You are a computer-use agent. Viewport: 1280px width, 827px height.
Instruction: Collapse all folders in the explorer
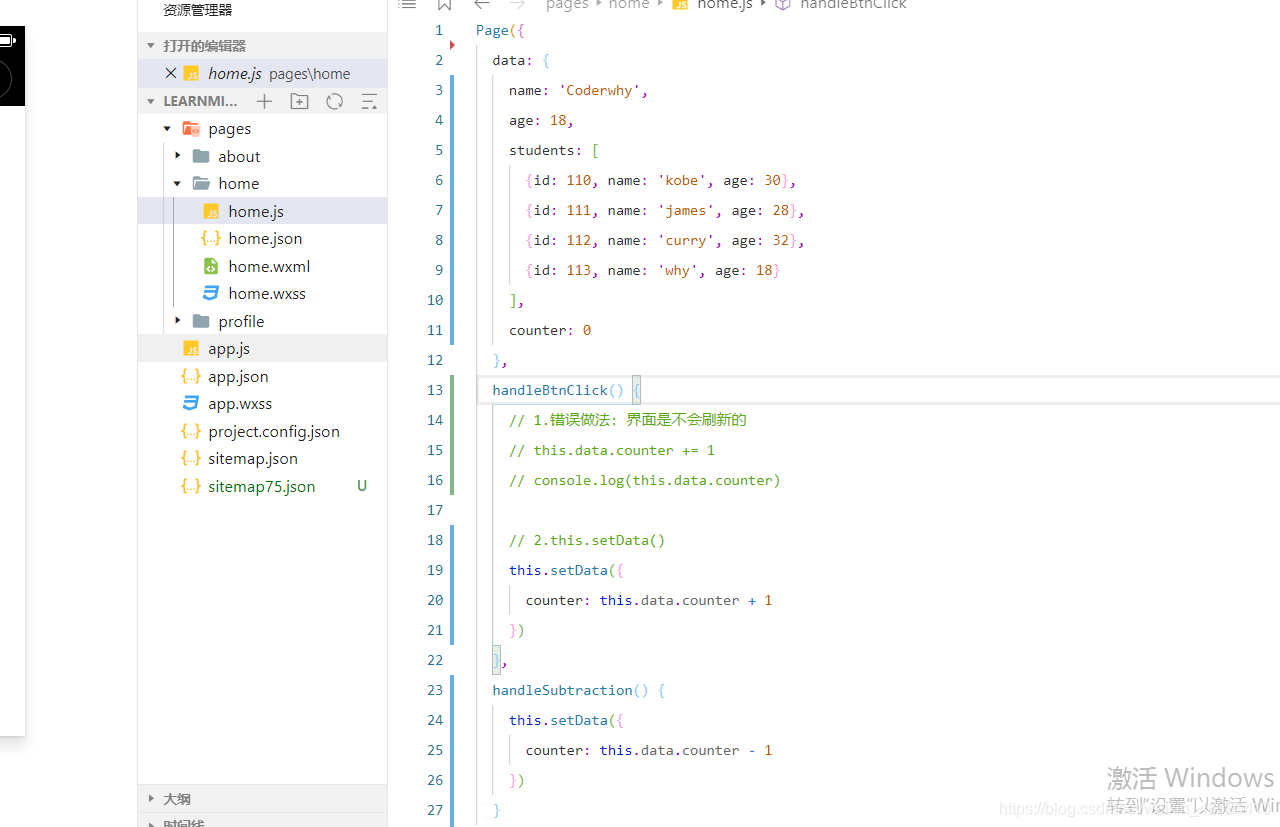click(369, 101)
